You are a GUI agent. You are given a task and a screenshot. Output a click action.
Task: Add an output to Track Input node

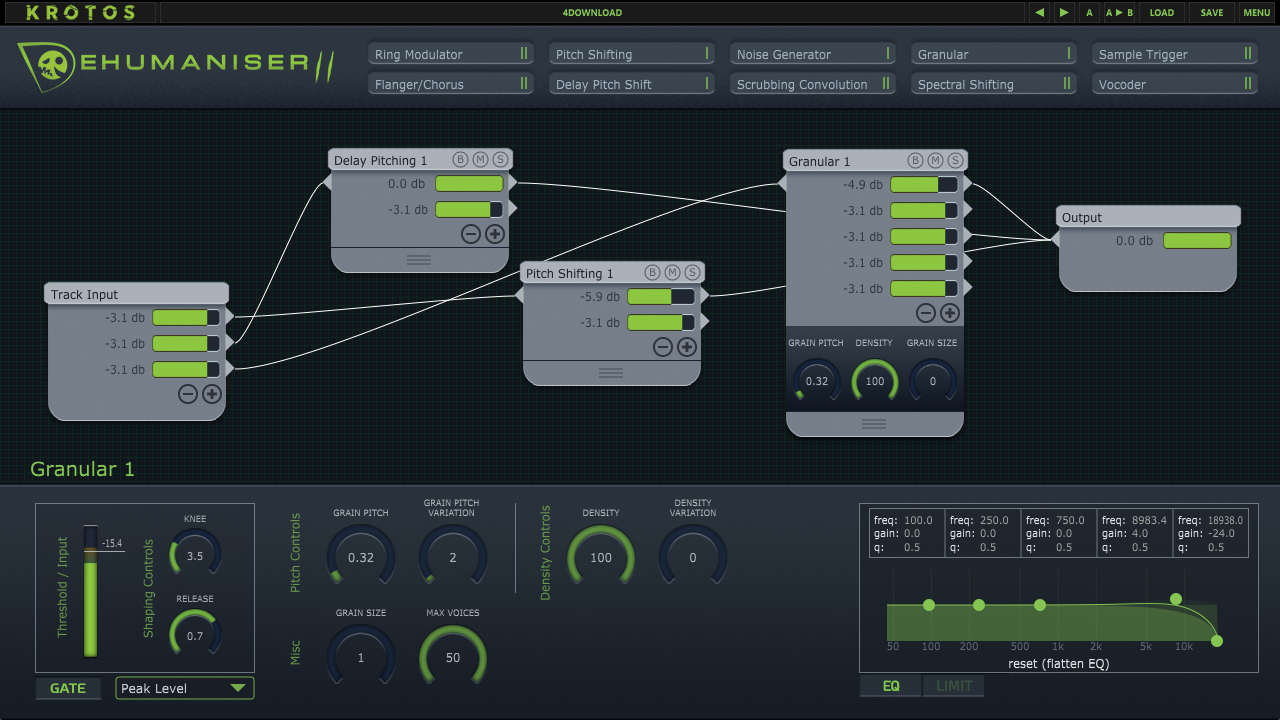[212, 394]
